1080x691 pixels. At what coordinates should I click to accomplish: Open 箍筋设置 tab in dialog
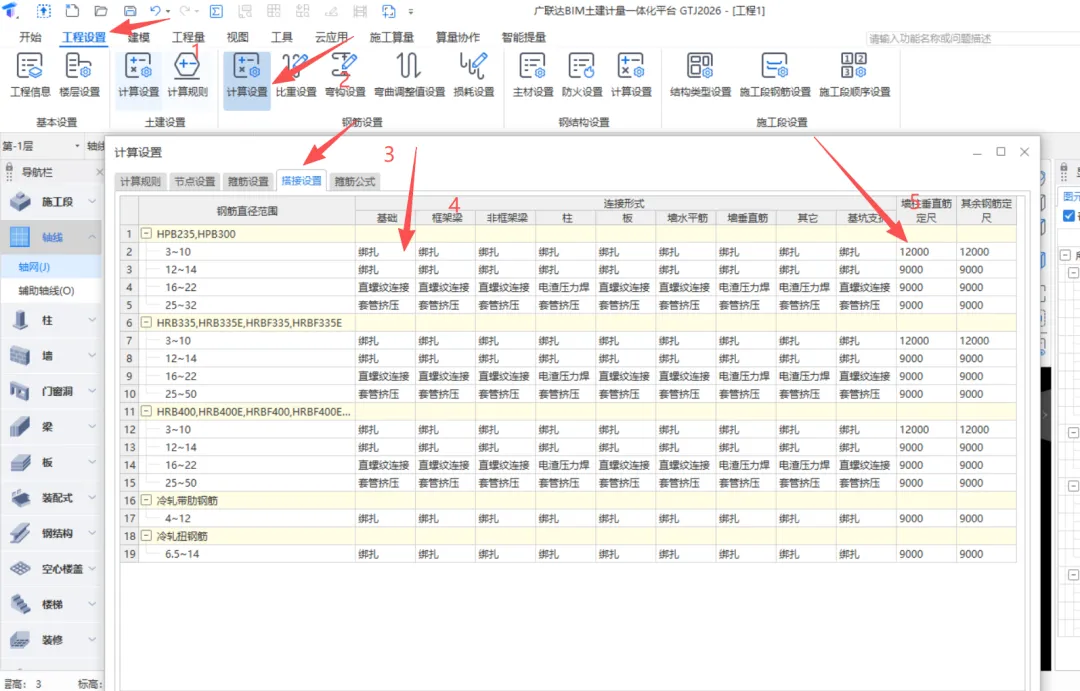[x=248, y=181]
